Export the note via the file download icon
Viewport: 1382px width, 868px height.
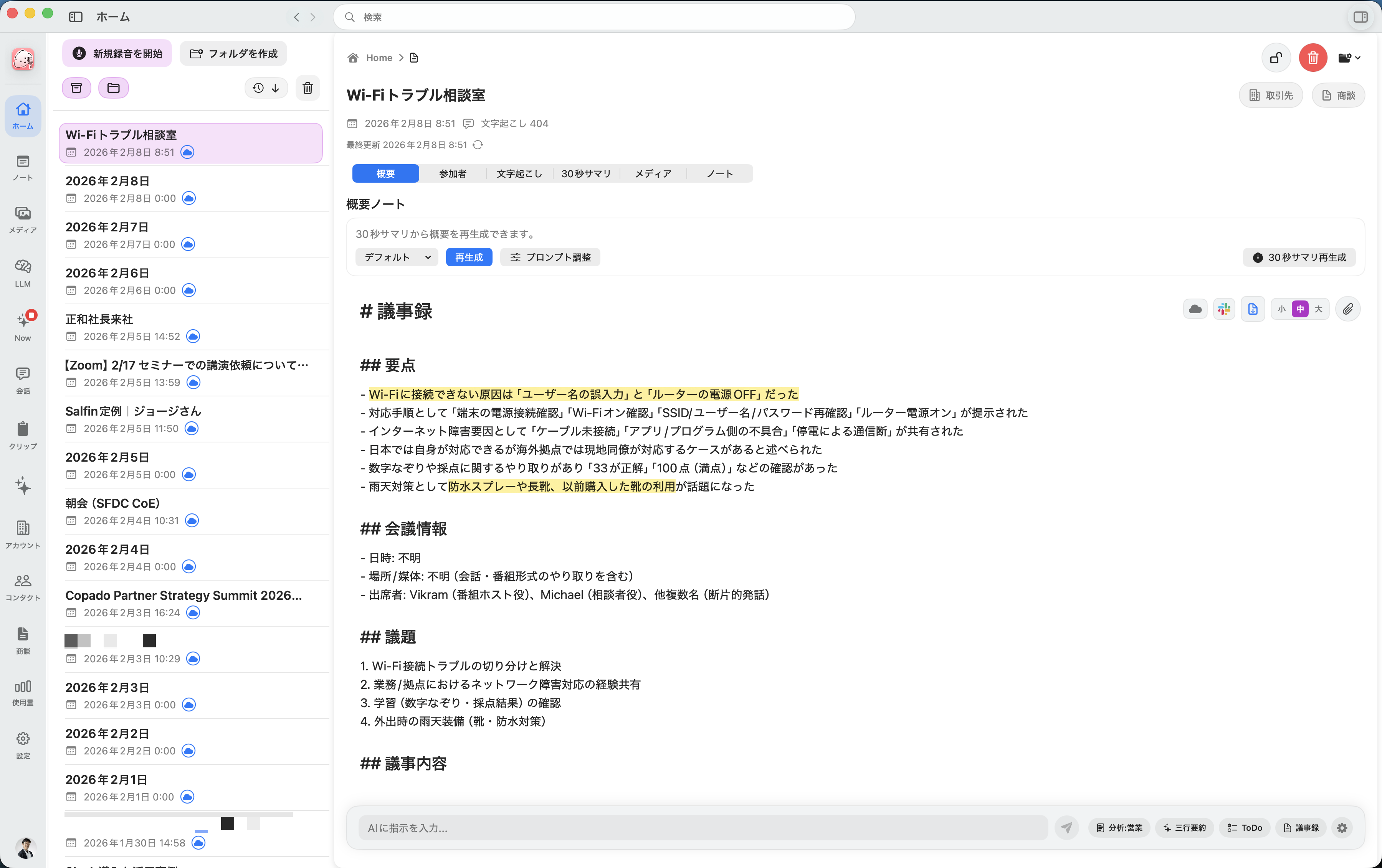pos(1253,309)
